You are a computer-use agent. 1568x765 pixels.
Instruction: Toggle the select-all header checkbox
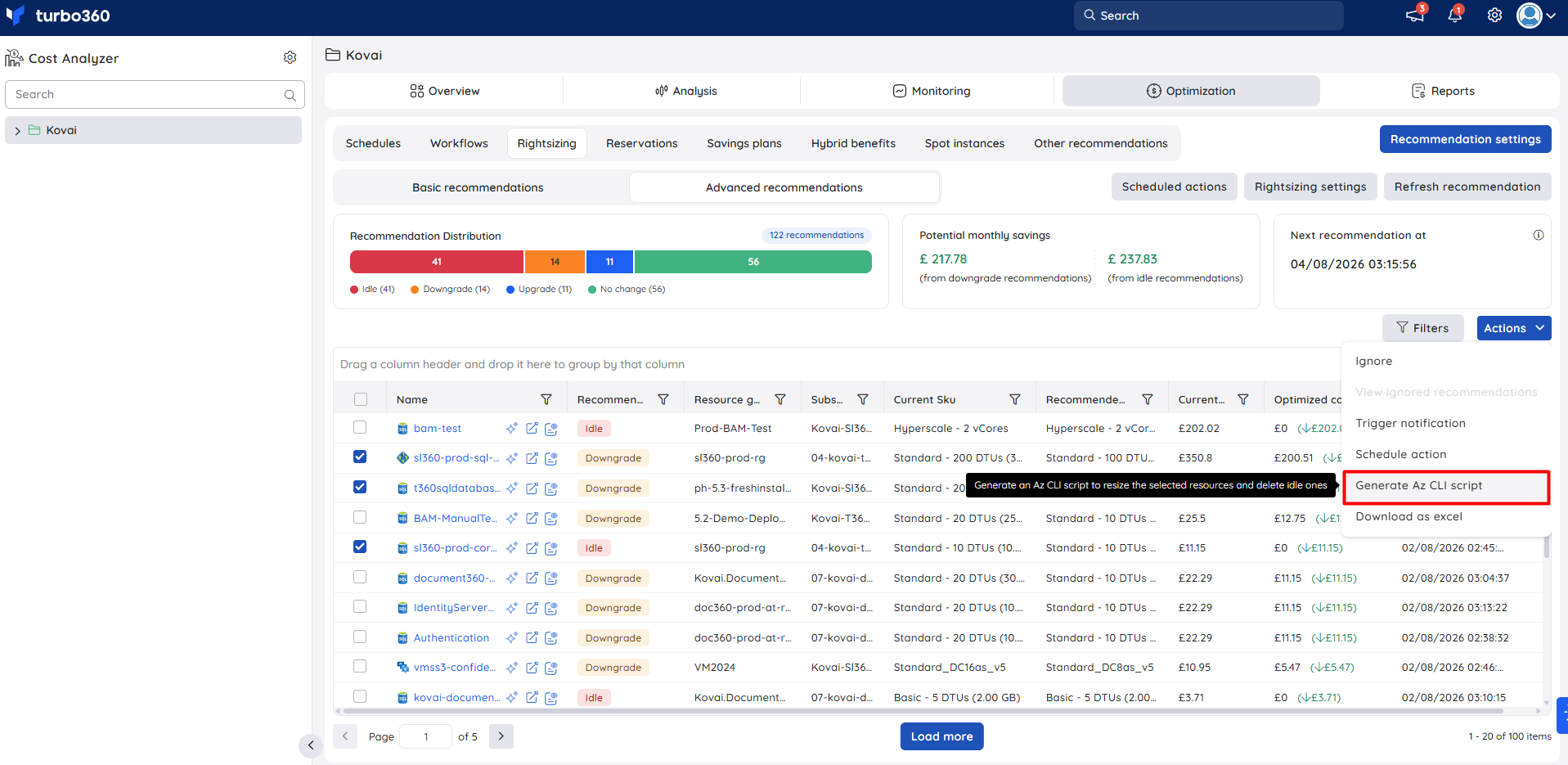click(x=361, y=399)
